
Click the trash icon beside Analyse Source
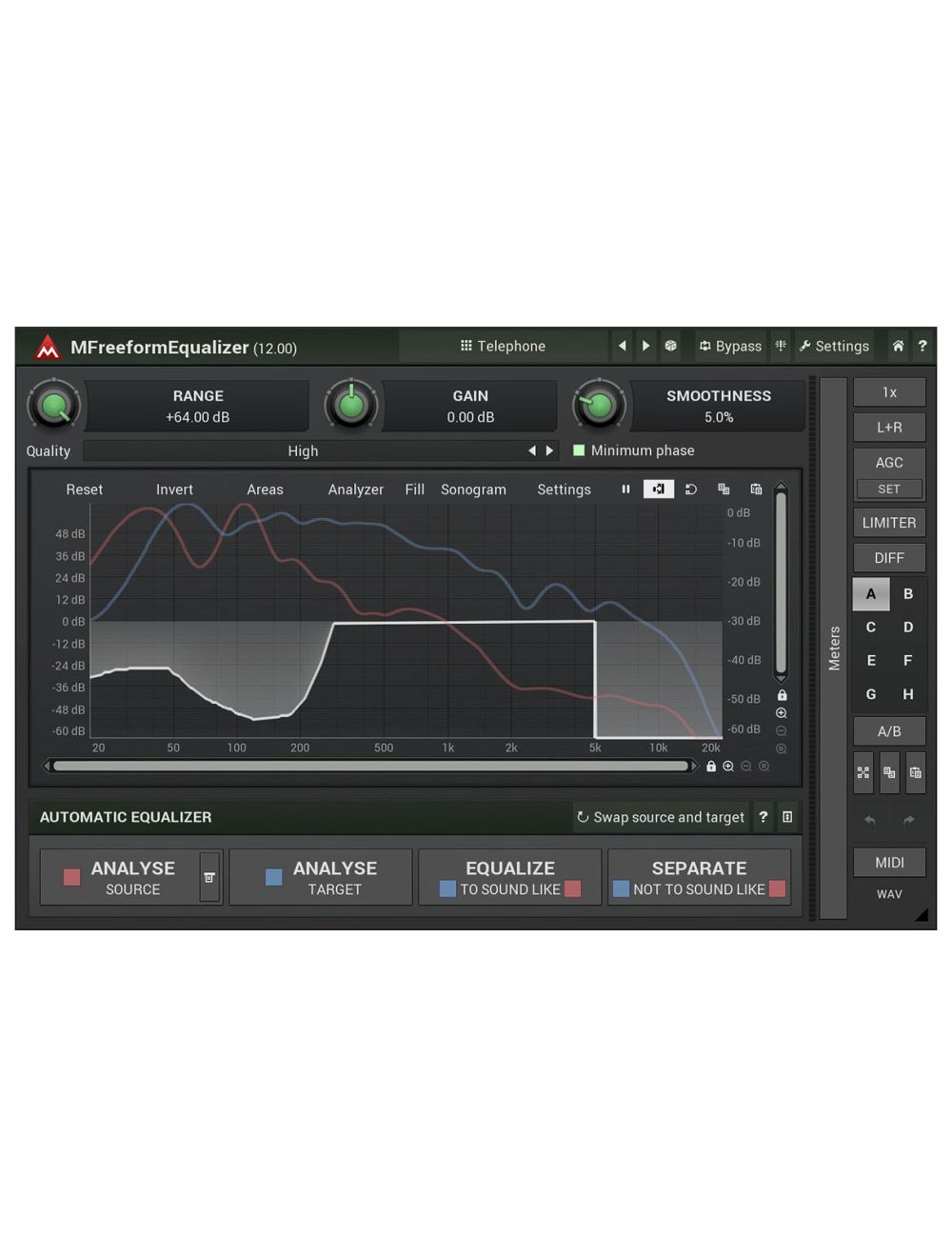tap(209, 877)
